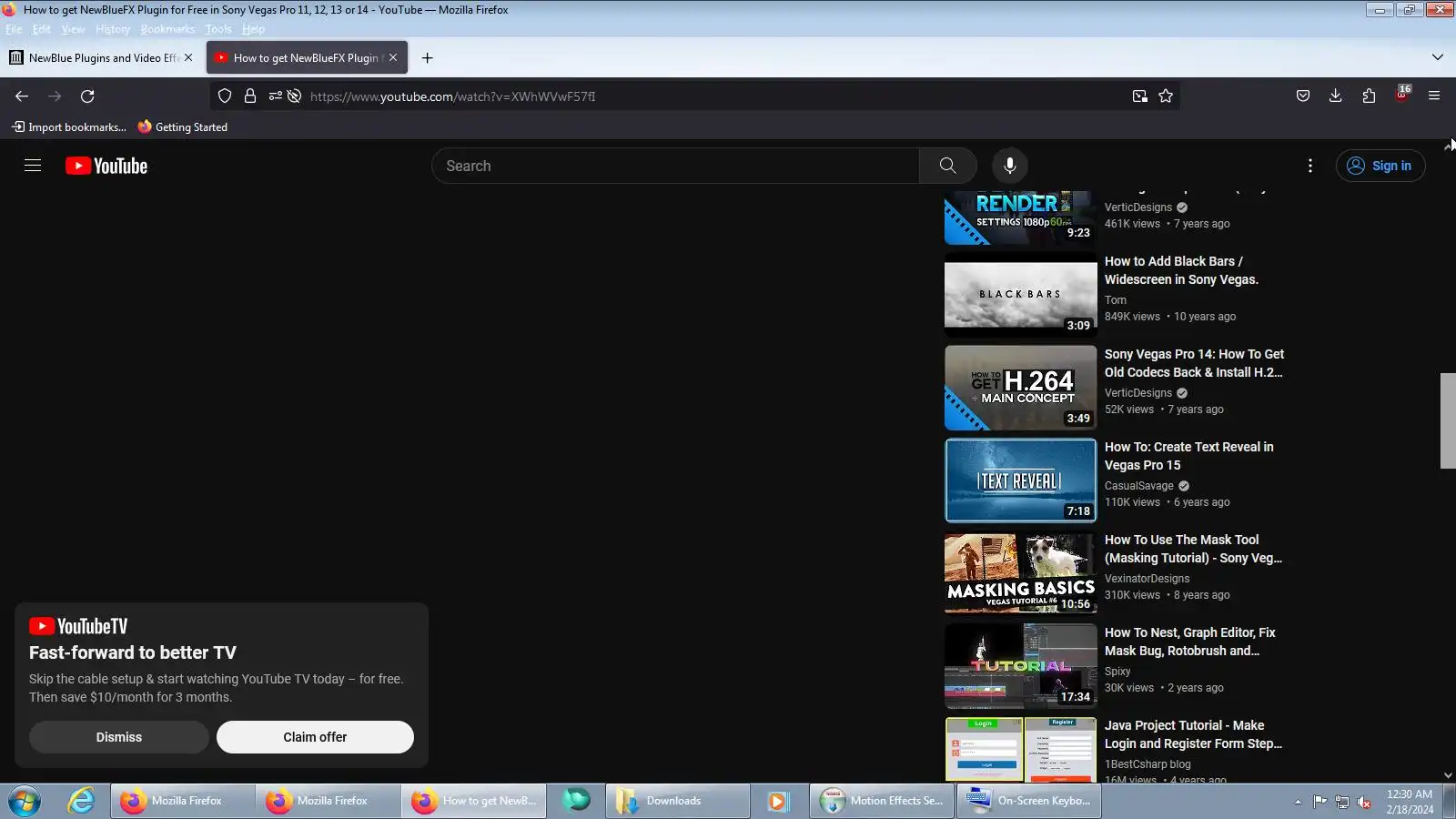This screenshot has height=819, width=1456.
Task: Open picture-in-picture from the address bar
Action: point(1139,96)
